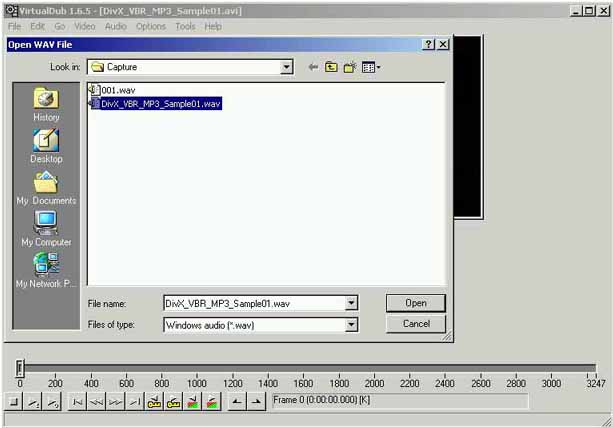This screenshot has width=613, height=428.
Task: Open the Audio menu
Action: [x=116, y=27]
